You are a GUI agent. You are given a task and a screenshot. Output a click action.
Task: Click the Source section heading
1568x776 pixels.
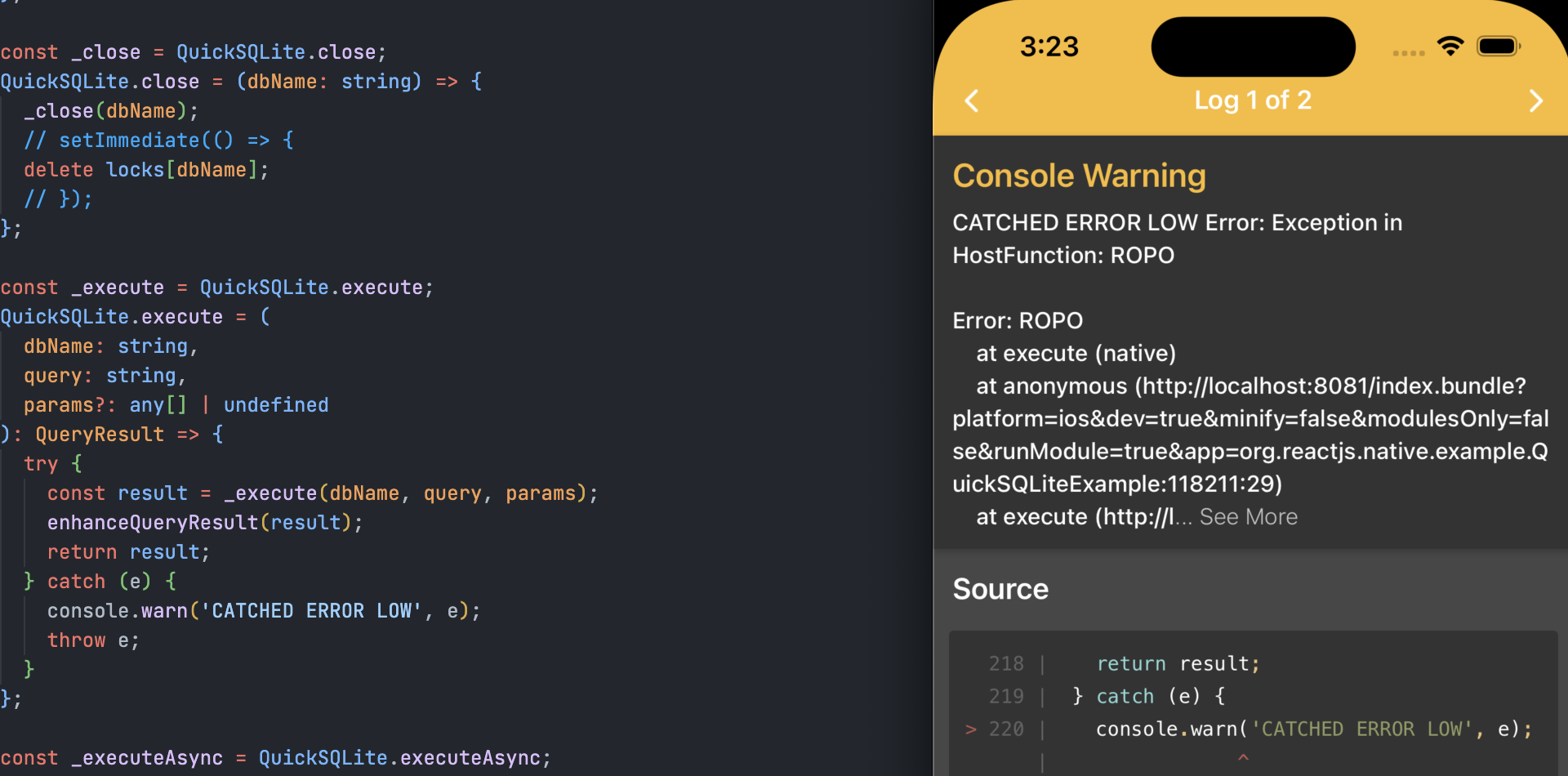pyautogui.click(x=1000, y=589)
